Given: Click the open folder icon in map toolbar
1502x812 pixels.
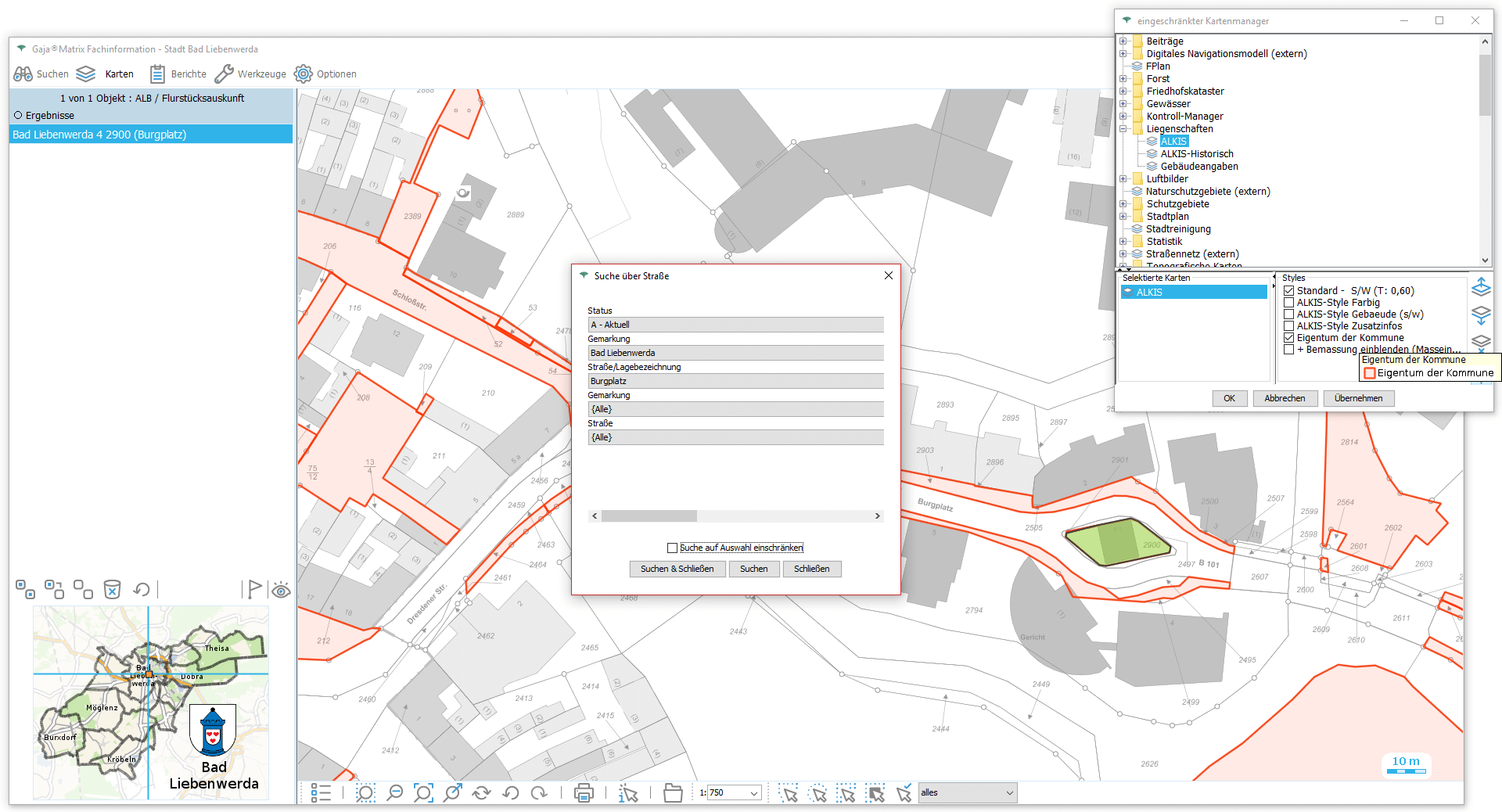Looking at the screenshot, I should (x=673, y=793).
